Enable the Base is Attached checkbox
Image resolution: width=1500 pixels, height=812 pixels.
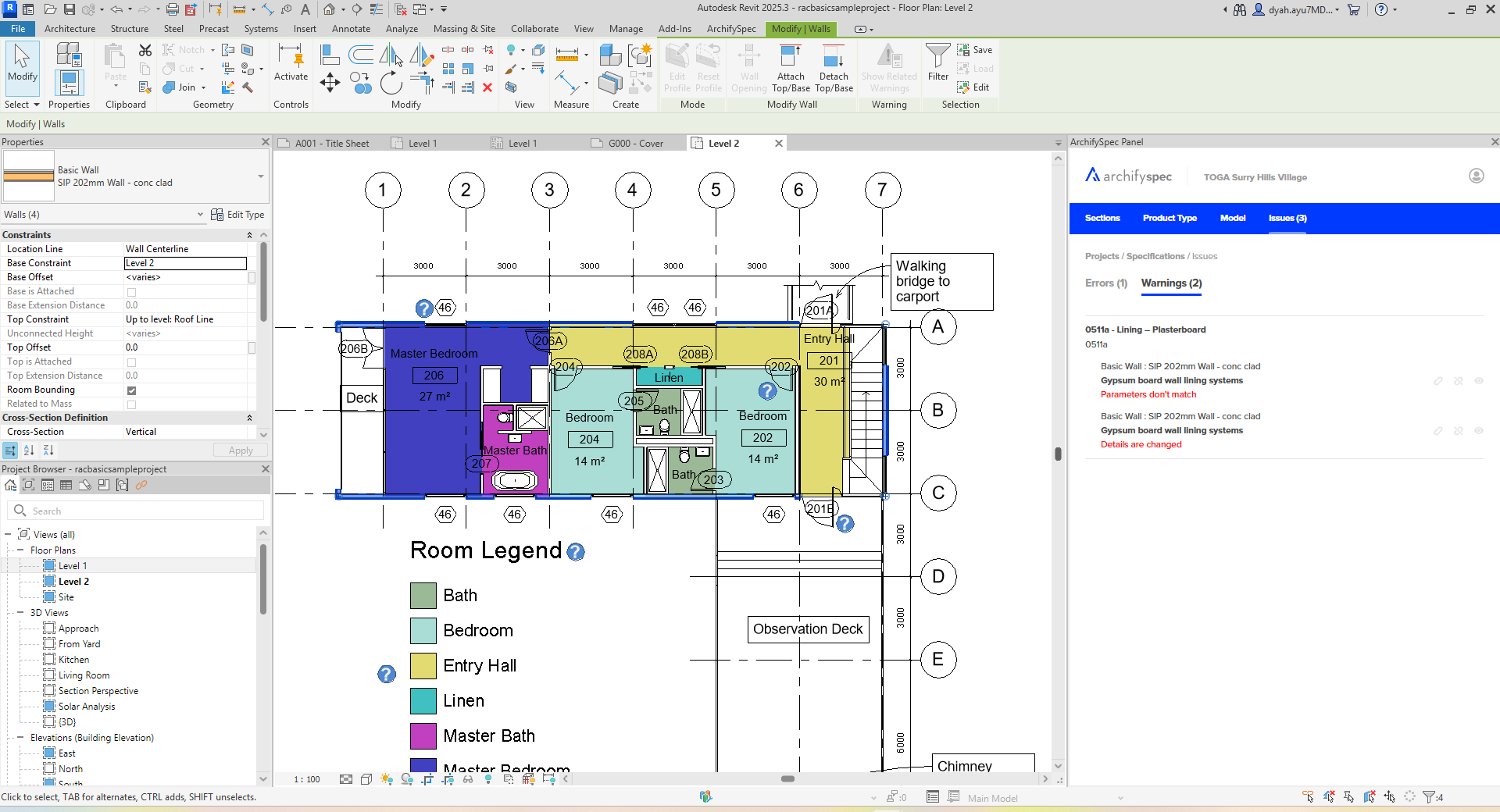pos(131,291)
